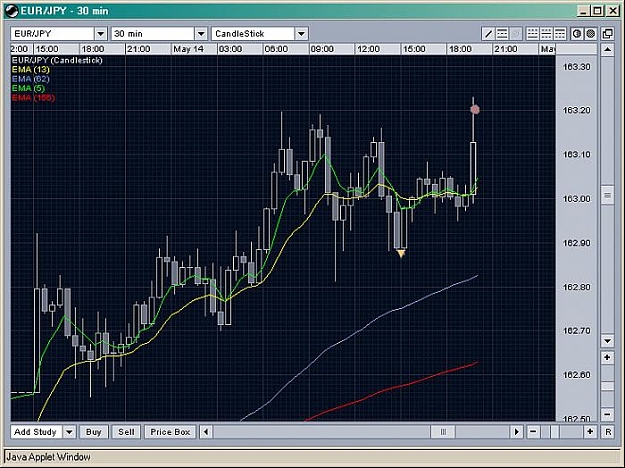Click the EMA (5) legend label
Screen dimensions: 625x468
tap(28, 88)
